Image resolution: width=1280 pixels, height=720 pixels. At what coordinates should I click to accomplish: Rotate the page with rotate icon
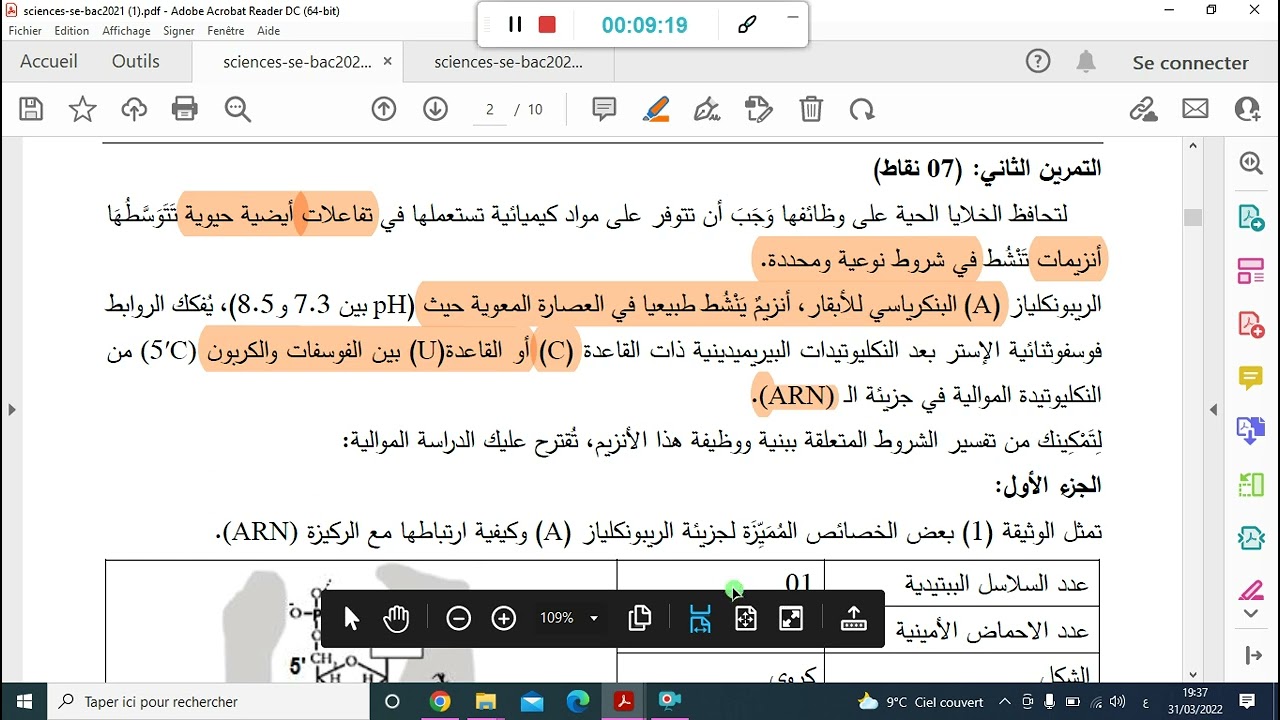(862, 109)
